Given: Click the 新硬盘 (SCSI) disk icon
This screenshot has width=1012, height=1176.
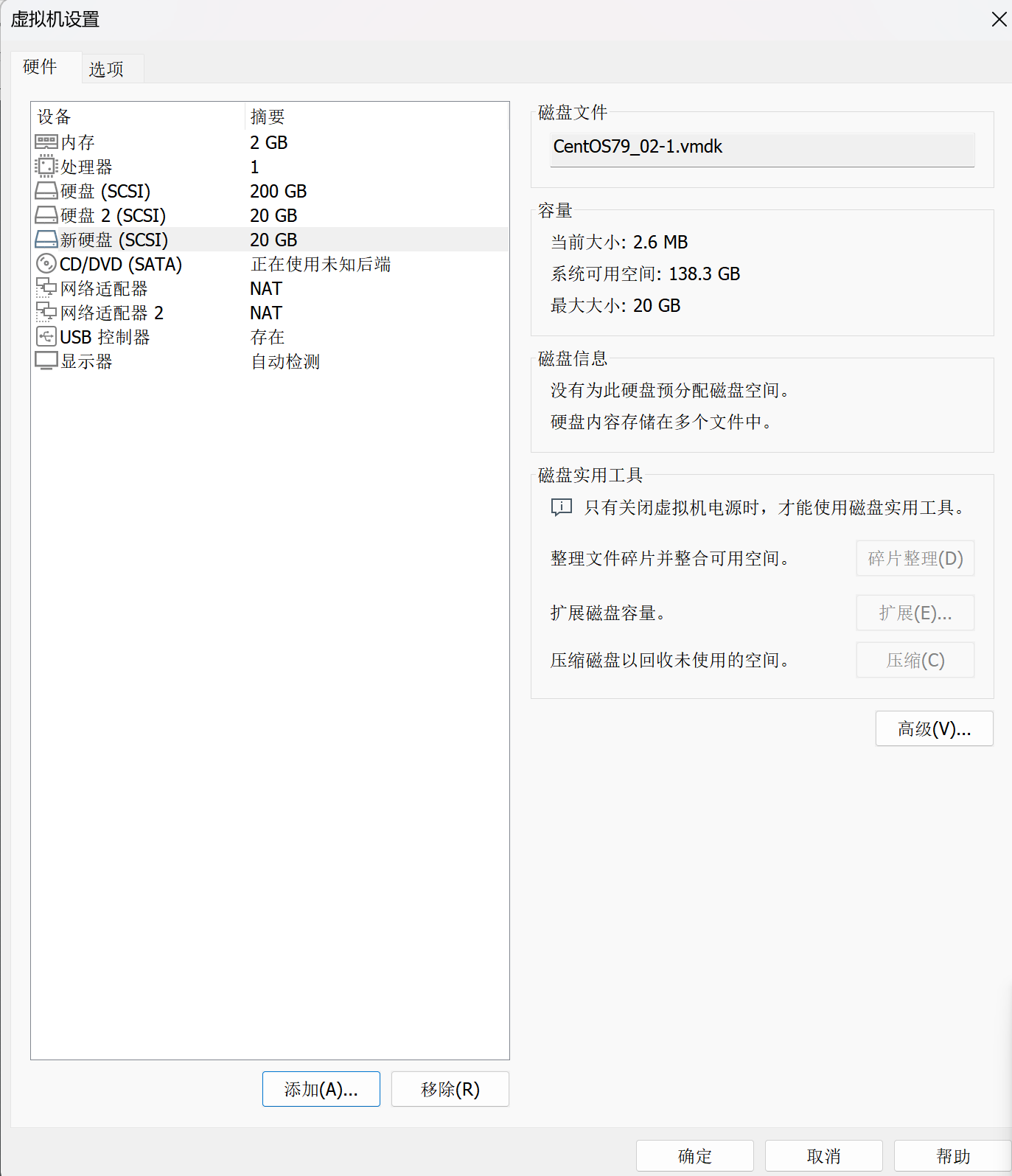Looking at the screenshot, I should [x=46, y=240].
